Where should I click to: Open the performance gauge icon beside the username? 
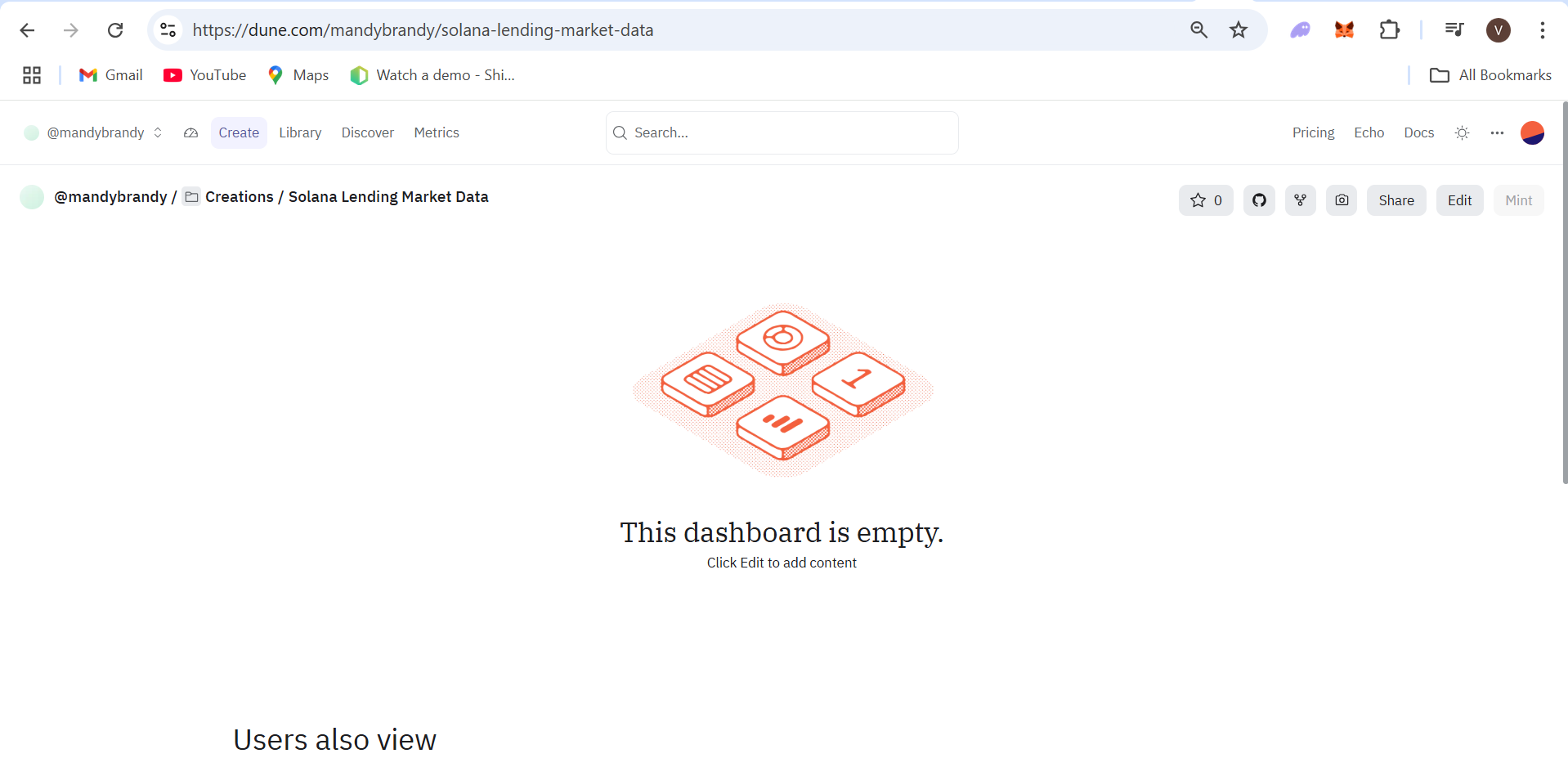click(190, 132)
